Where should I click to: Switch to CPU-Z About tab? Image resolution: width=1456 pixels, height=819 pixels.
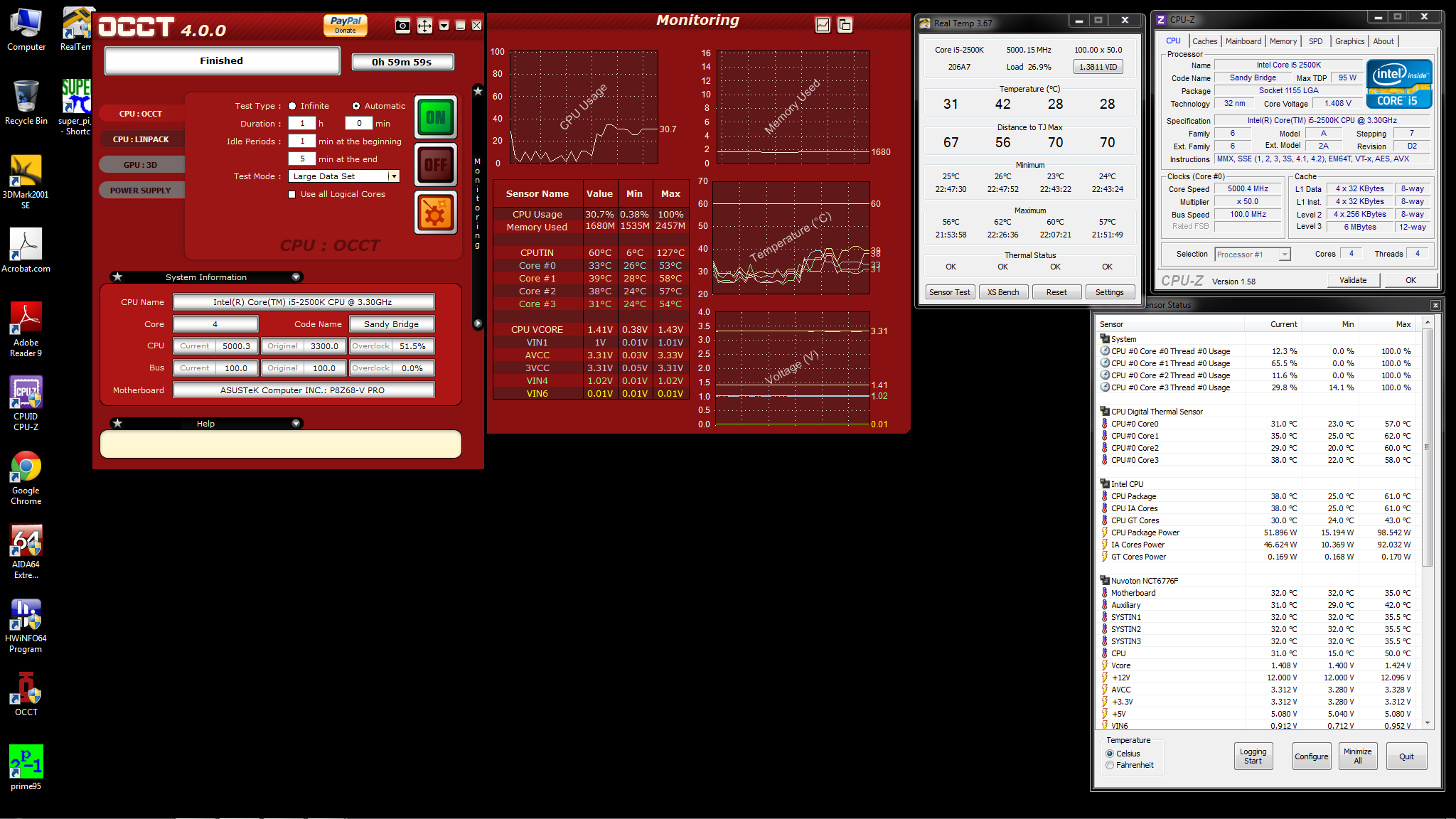point(1383,41)
